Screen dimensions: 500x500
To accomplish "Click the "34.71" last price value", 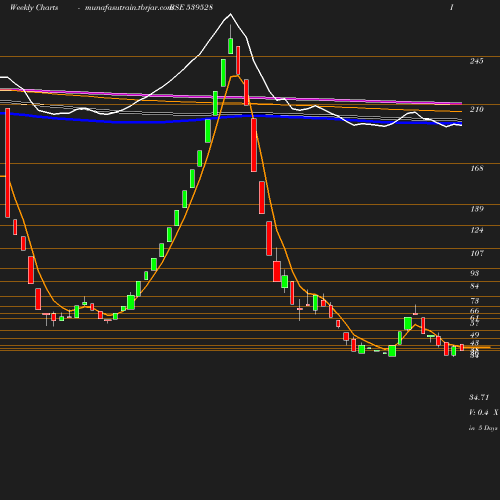I will click(x=479, y=397).
